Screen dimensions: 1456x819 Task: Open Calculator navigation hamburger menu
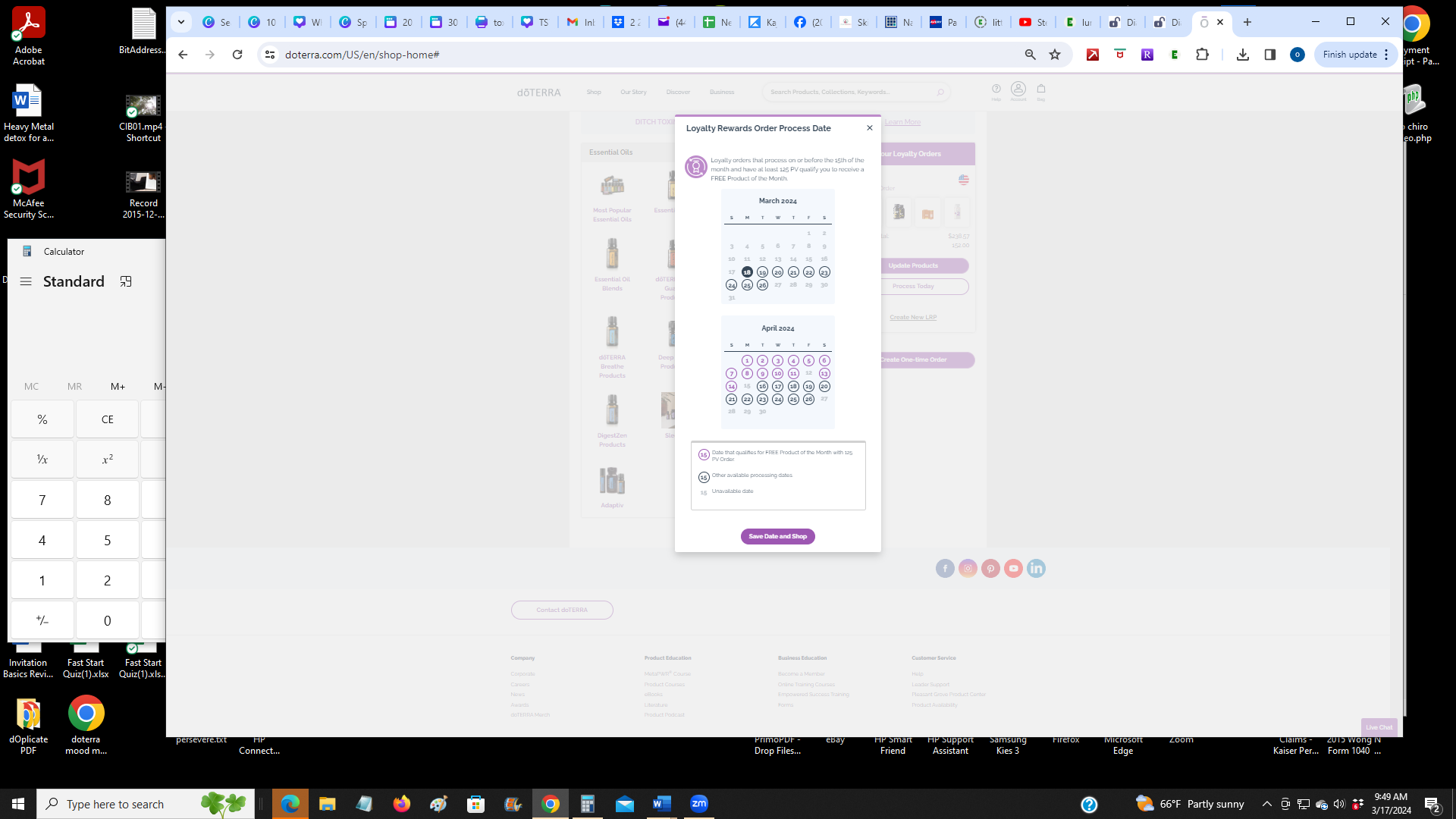click(x=26, y=281)
